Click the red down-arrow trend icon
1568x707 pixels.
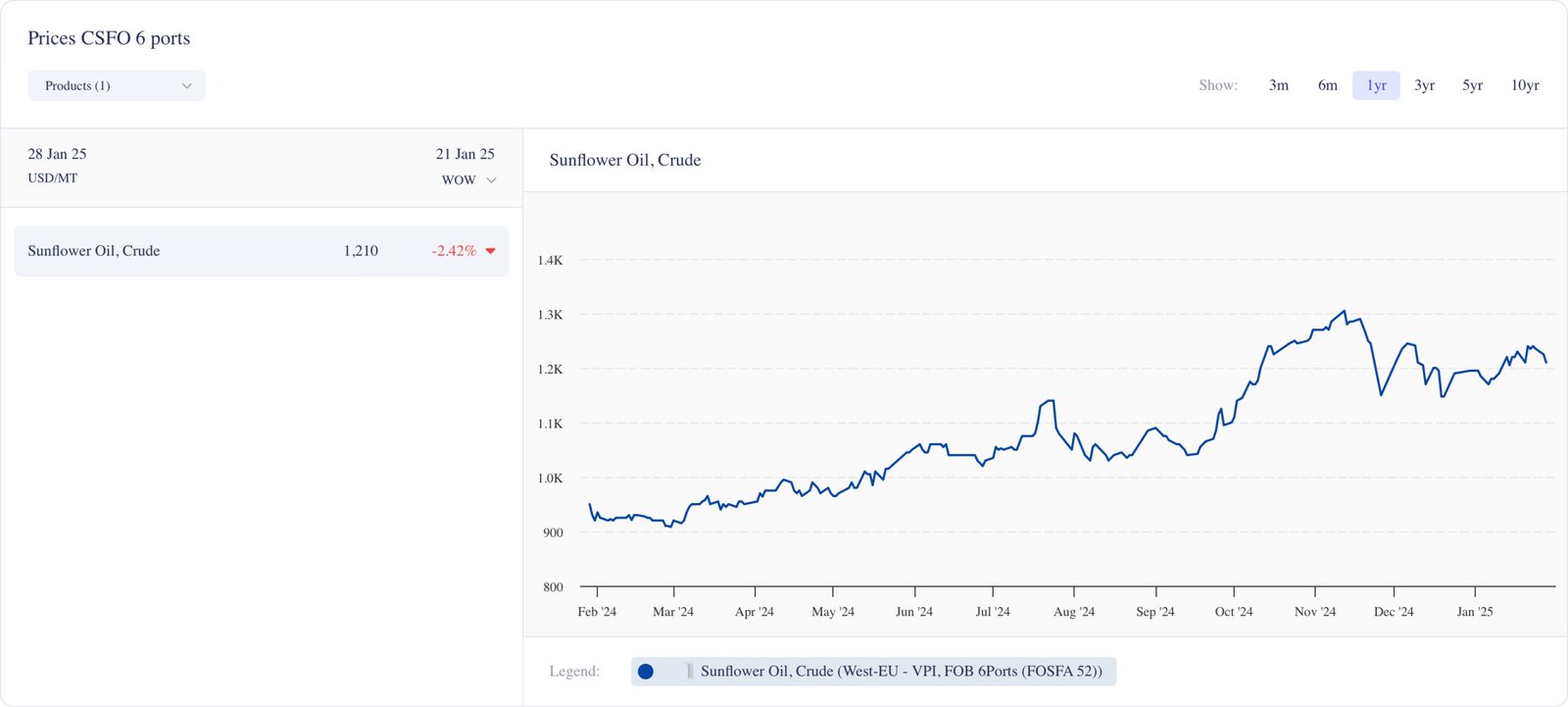(491, 251)
